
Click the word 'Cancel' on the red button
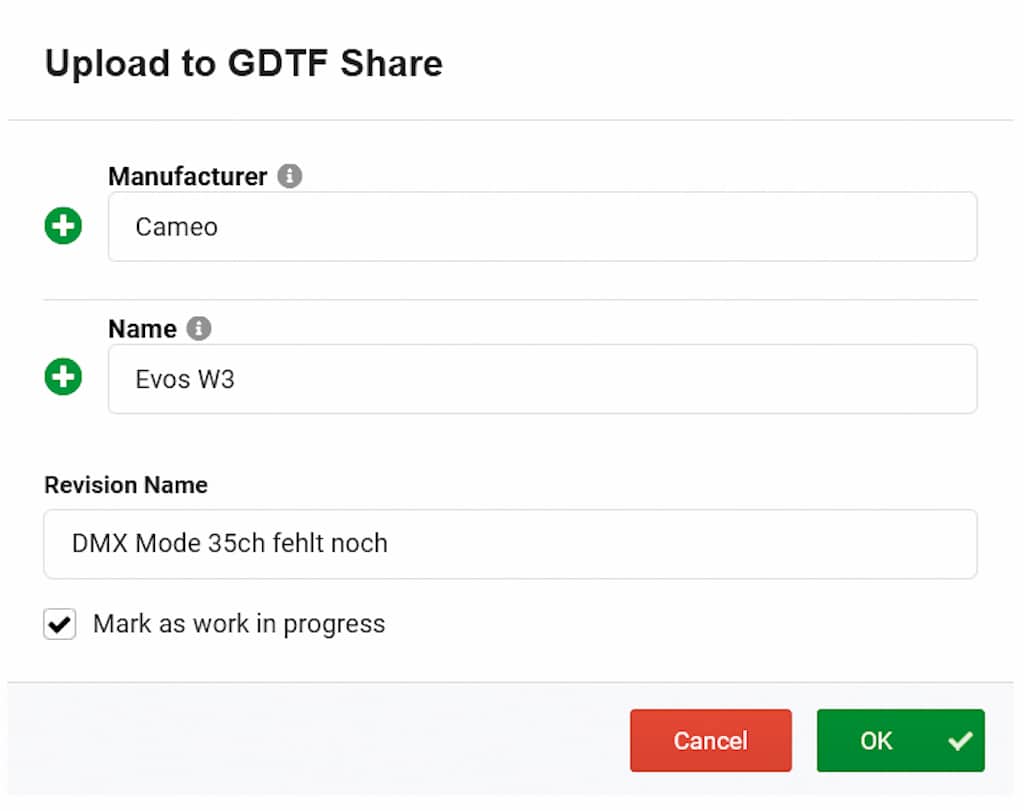(710, 741)
